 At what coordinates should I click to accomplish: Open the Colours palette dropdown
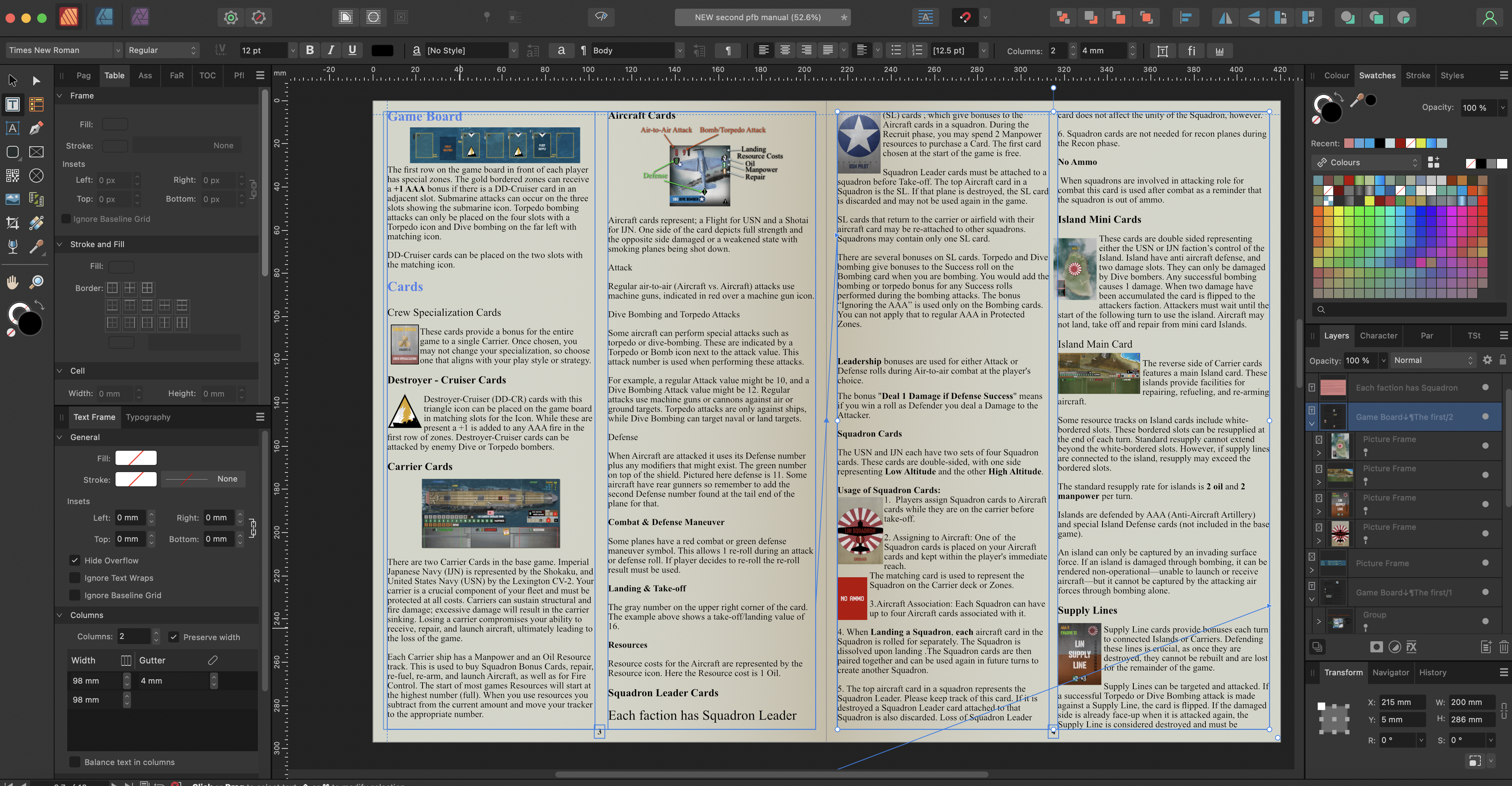click(1366, 162)
